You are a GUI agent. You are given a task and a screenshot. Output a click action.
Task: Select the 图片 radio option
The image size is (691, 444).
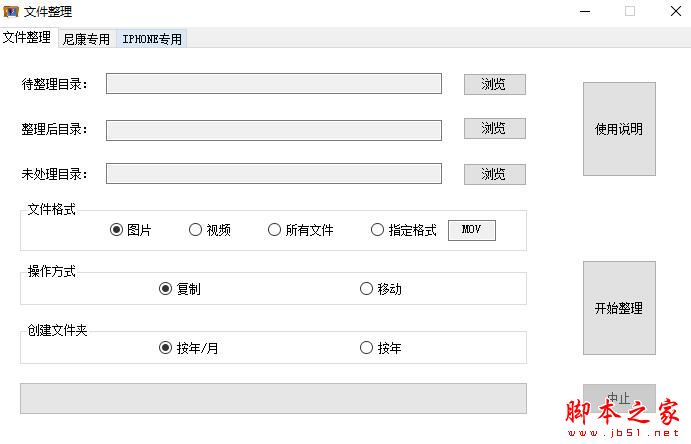pyautogui.click(x=117, y=230)
